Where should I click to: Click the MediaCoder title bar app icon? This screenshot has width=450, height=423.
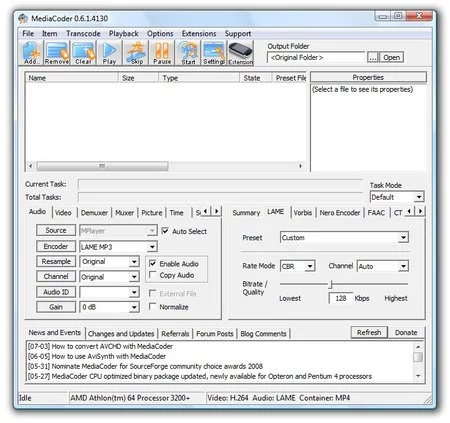pyautogui.click(x=23, y=18)
